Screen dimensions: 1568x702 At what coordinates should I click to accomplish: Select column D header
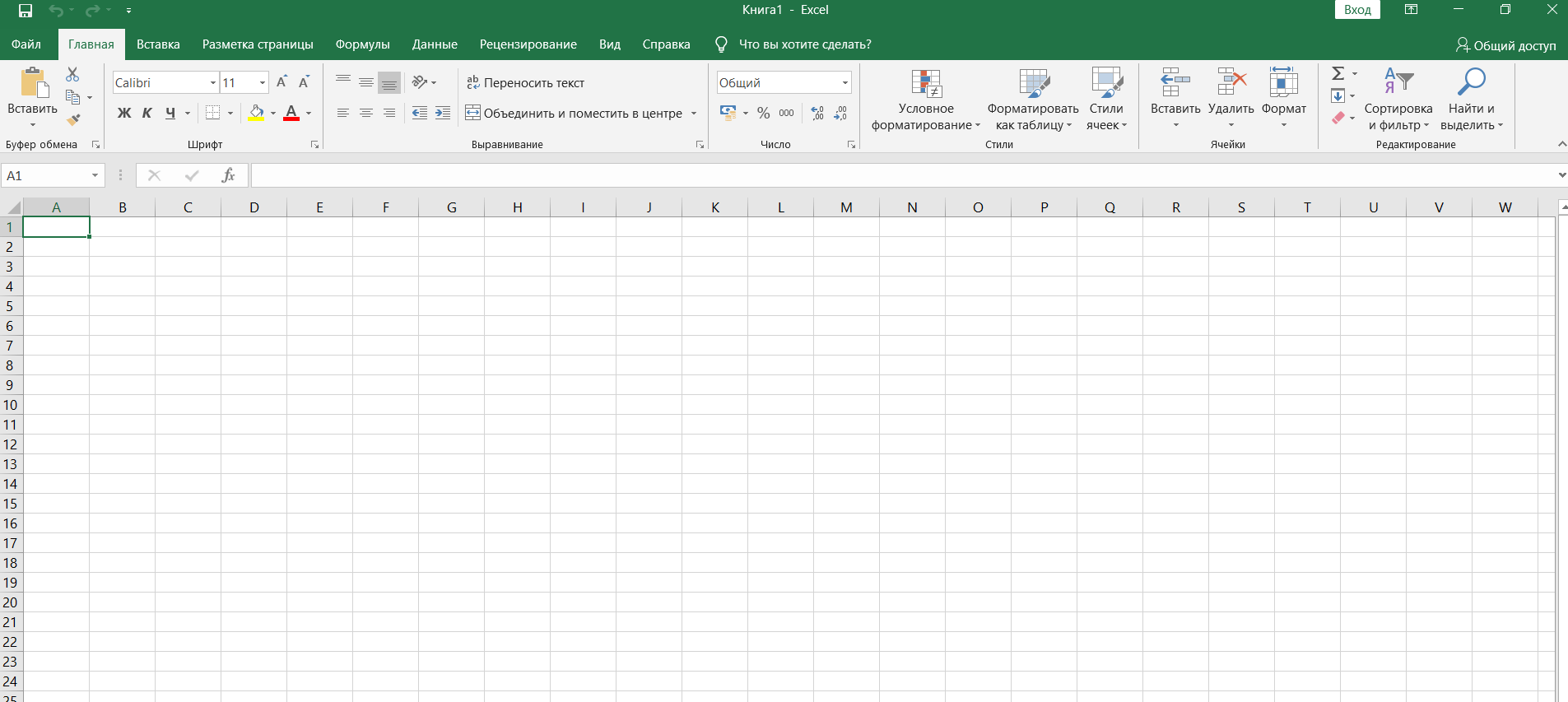pos(254,207)
